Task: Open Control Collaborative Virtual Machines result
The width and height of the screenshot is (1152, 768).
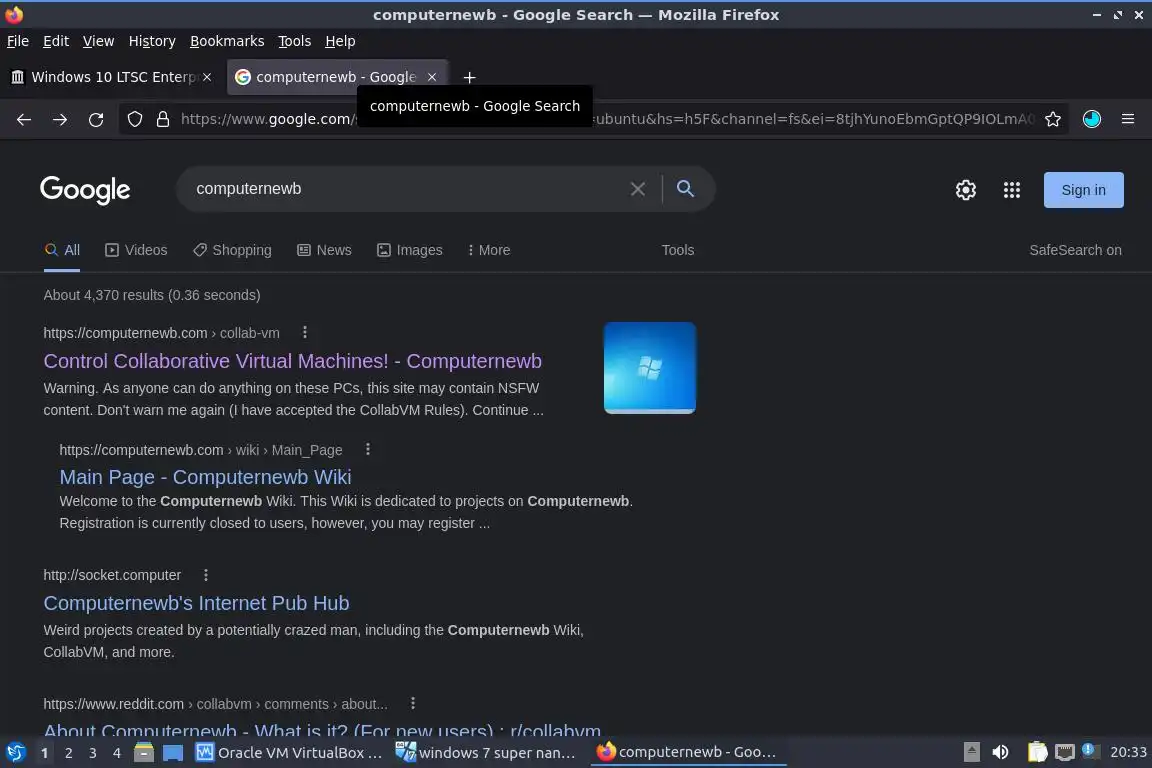Action: pyautogui.click(x=292, y=361)
